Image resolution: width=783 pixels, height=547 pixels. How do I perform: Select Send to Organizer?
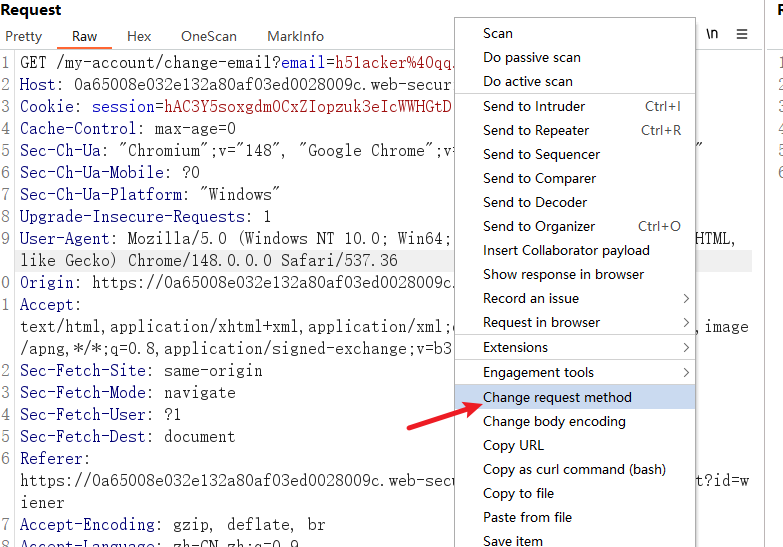click(575, 226)
